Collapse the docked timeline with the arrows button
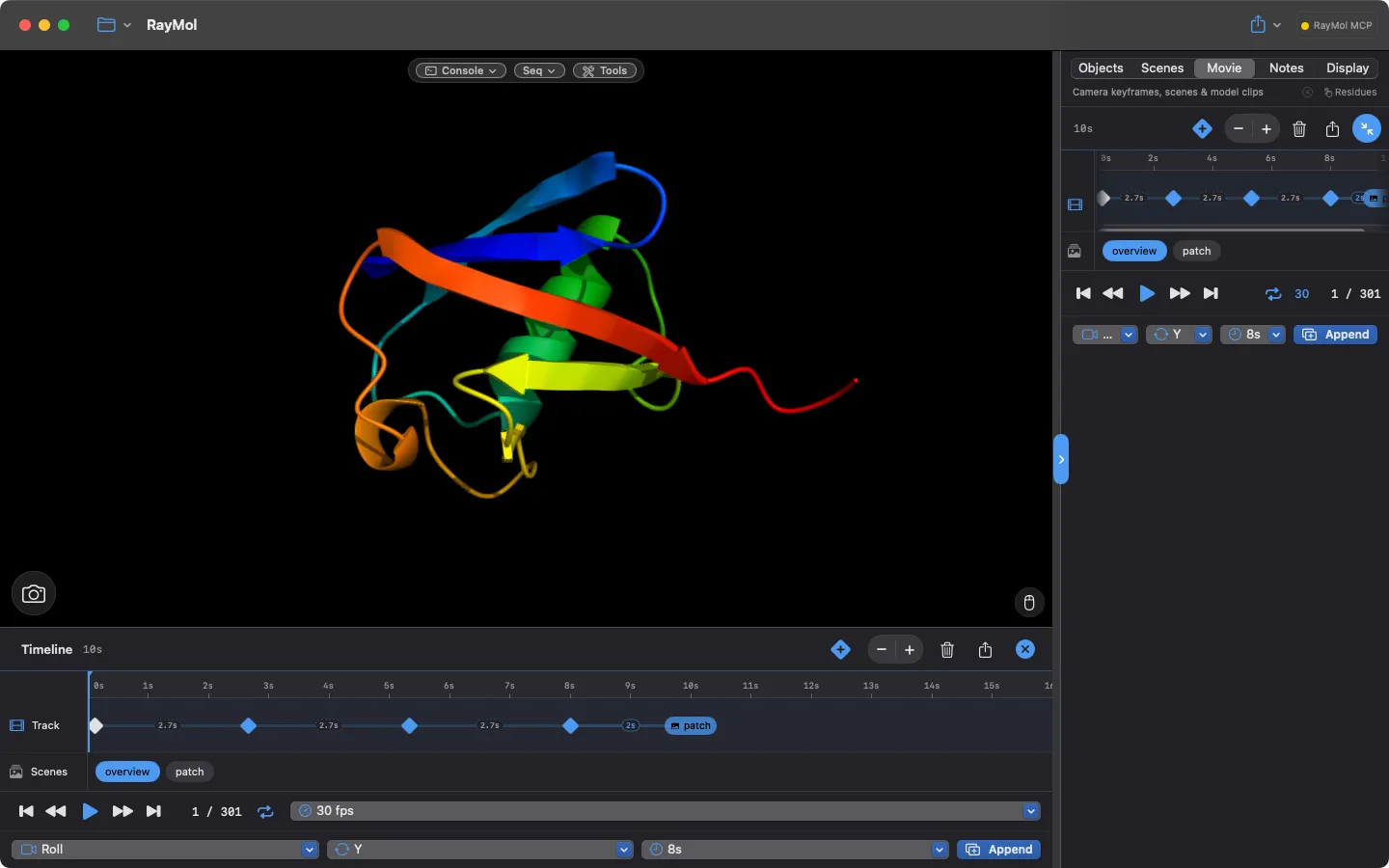1389x868 pixels. (1367, 128)
